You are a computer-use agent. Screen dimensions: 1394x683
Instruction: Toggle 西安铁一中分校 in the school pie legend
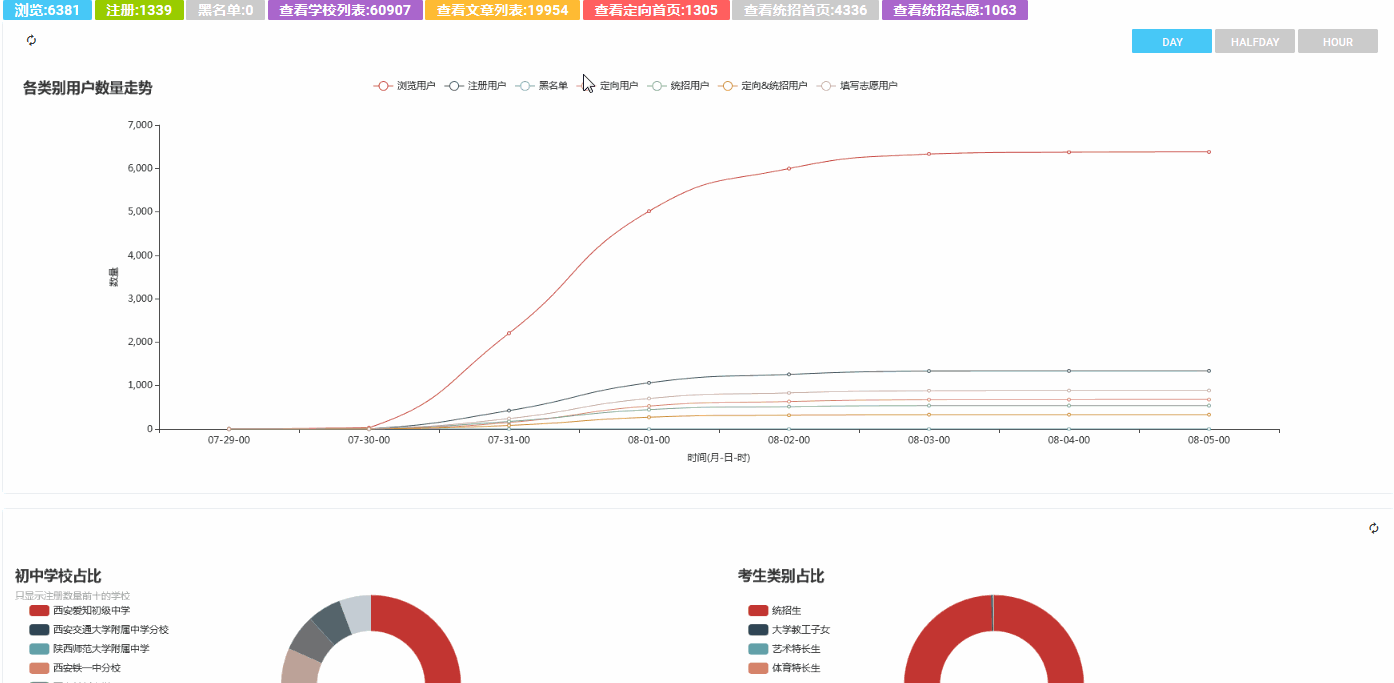pos(75,668)
